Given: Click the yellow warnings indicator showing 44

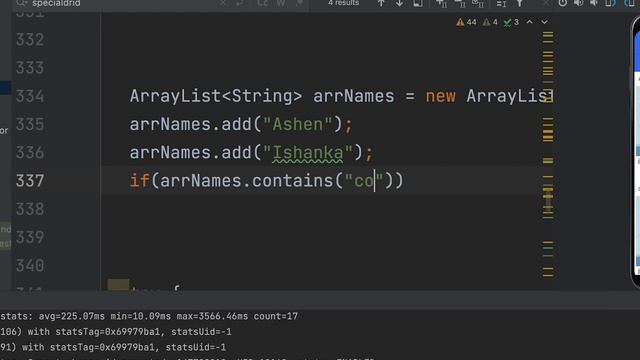Looking at the screenshot, I should (466, 22).
